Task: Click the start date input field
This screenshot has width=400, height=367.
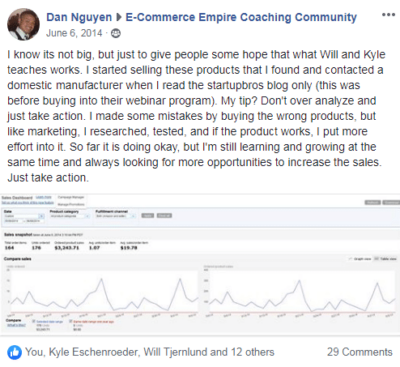Action: tap(13, 221)
